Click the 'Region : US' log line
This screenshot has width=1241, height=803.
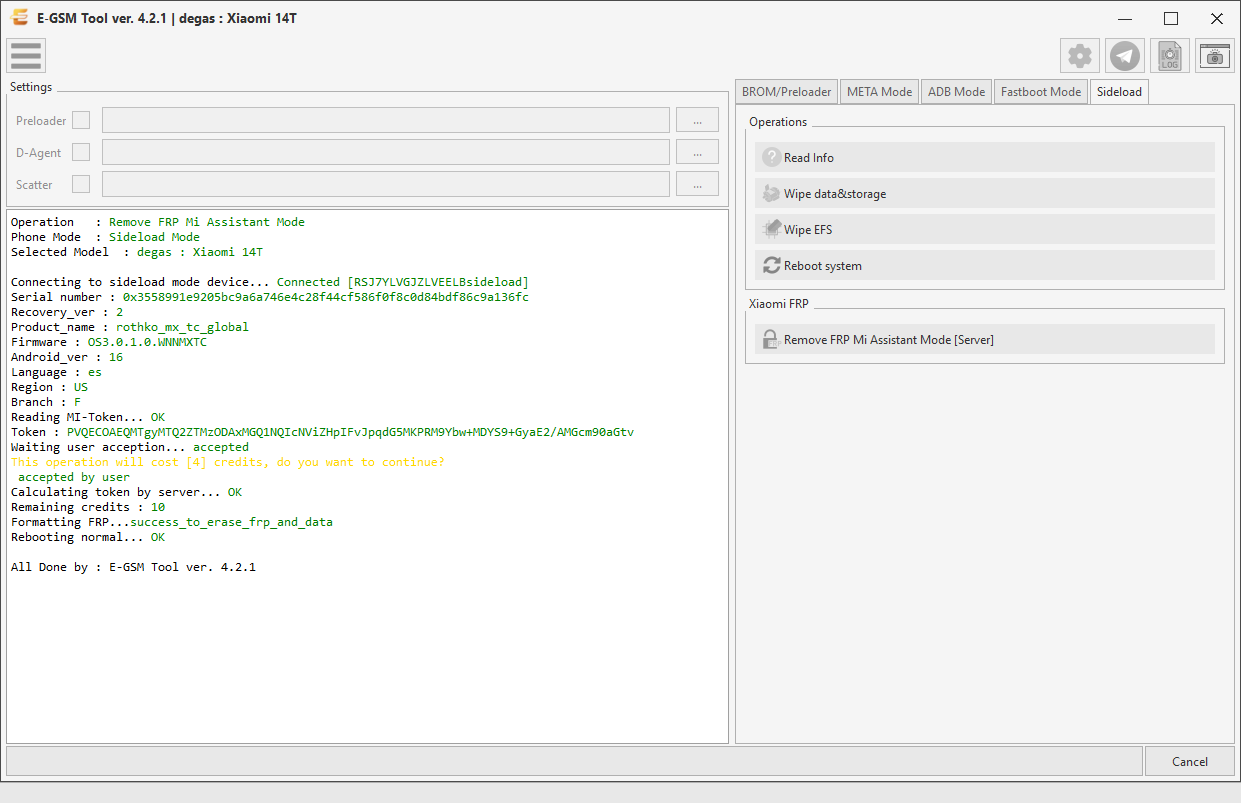[x=49, y=387]
